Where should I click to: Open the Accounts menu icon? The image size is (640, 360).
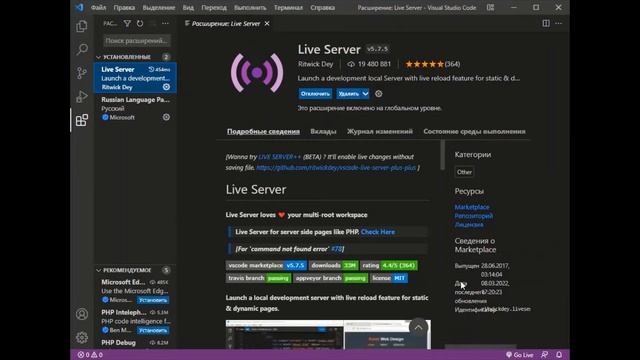point(82,314)
